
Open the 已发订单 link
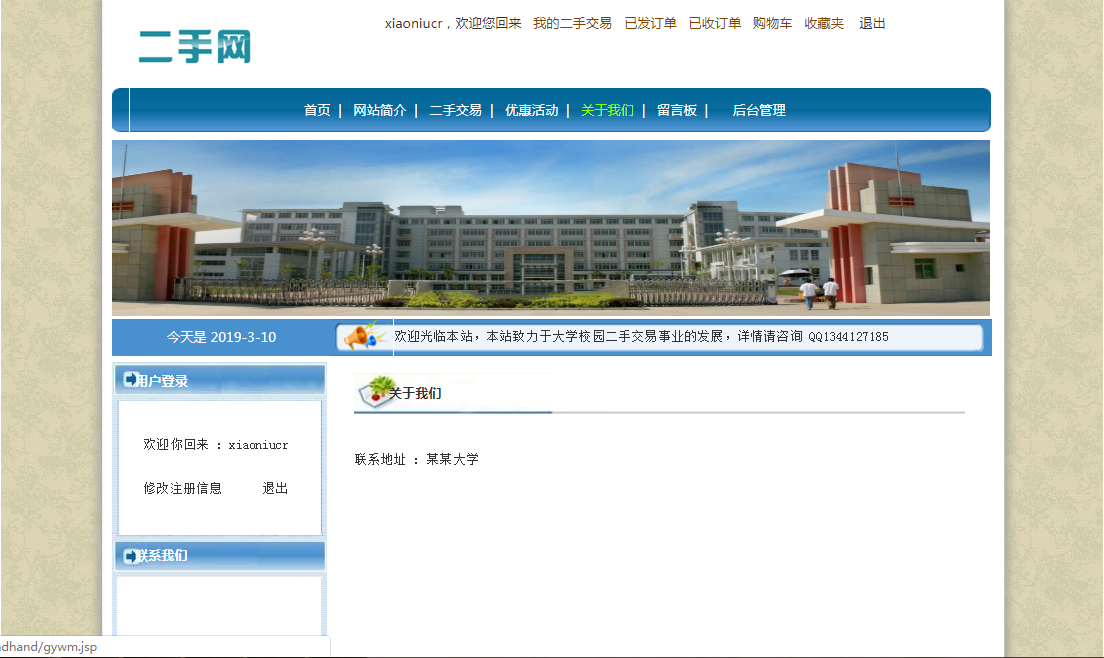pyautogui.click(x=650, y=23)
